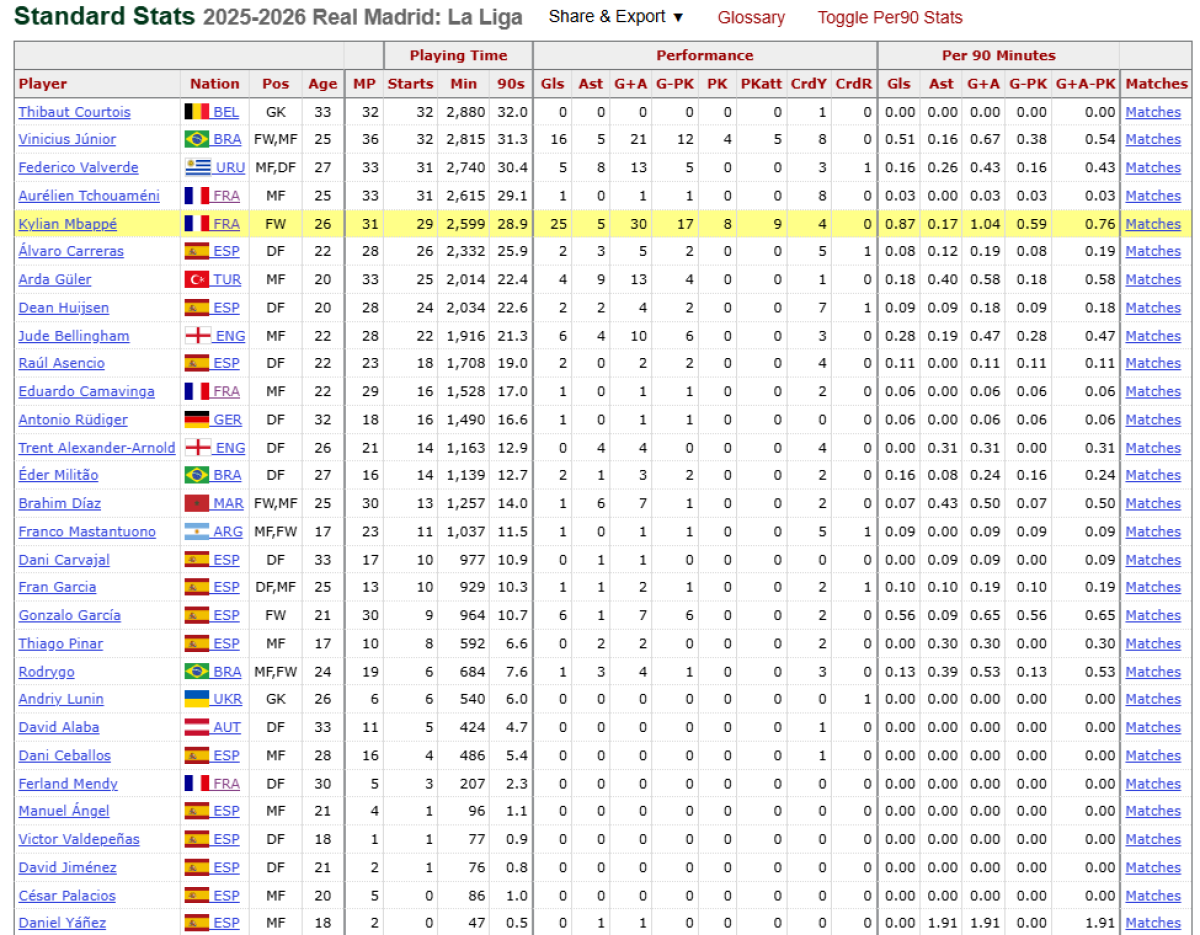This screenshot has height=935, width=1200.
Task: Open Trent Alexander-Arnold player link
Action: coord(97,448)
